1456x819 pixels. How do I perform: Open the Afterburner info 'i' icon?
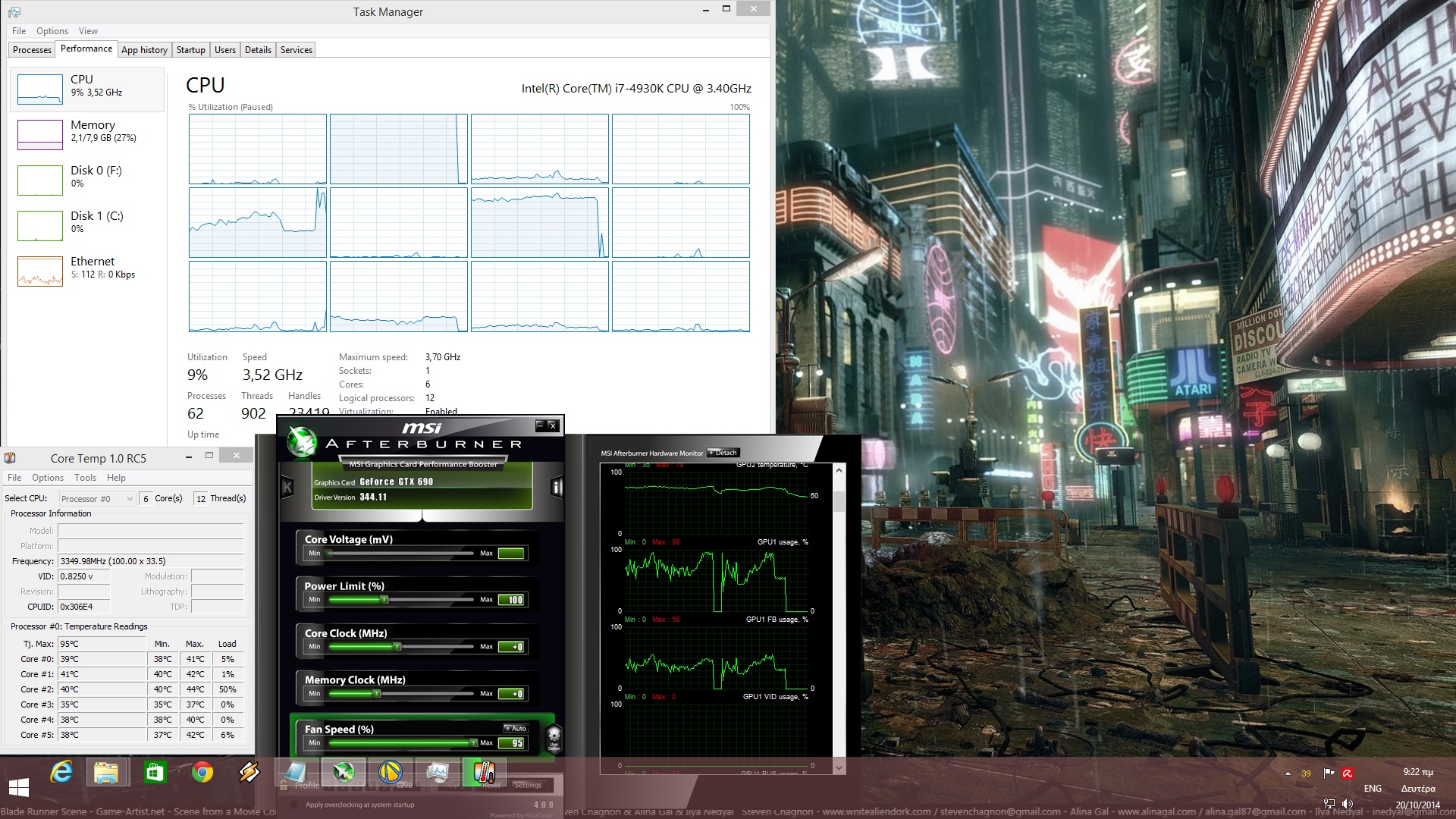click(557, 488)
